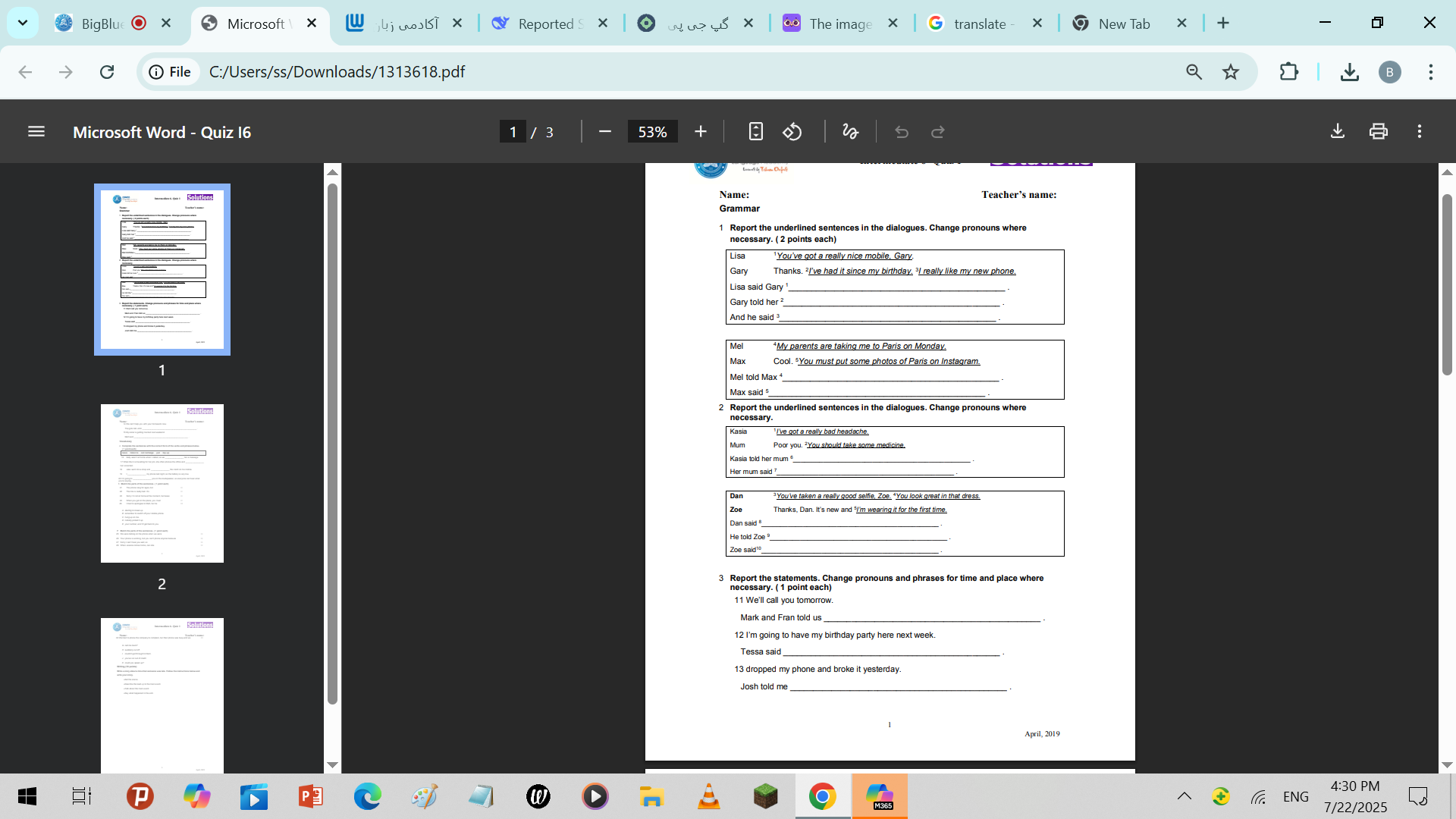Toggle the bookmark star for this page
The height and width of the screenshot is (819, 1456).
click(1230, 72)
